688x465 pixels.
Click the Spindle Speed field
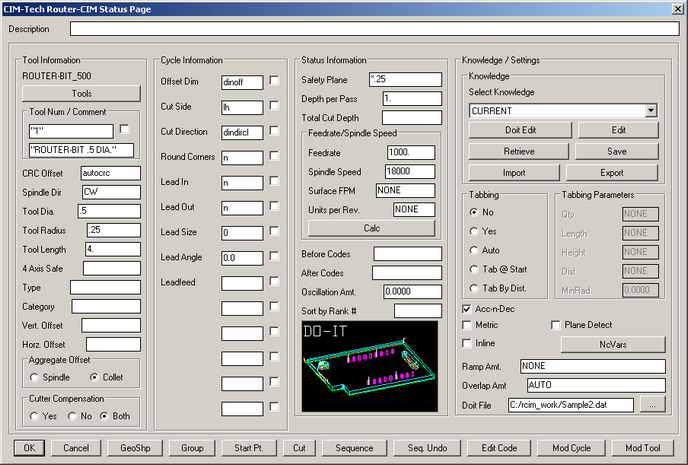click(x=410, y=172)
